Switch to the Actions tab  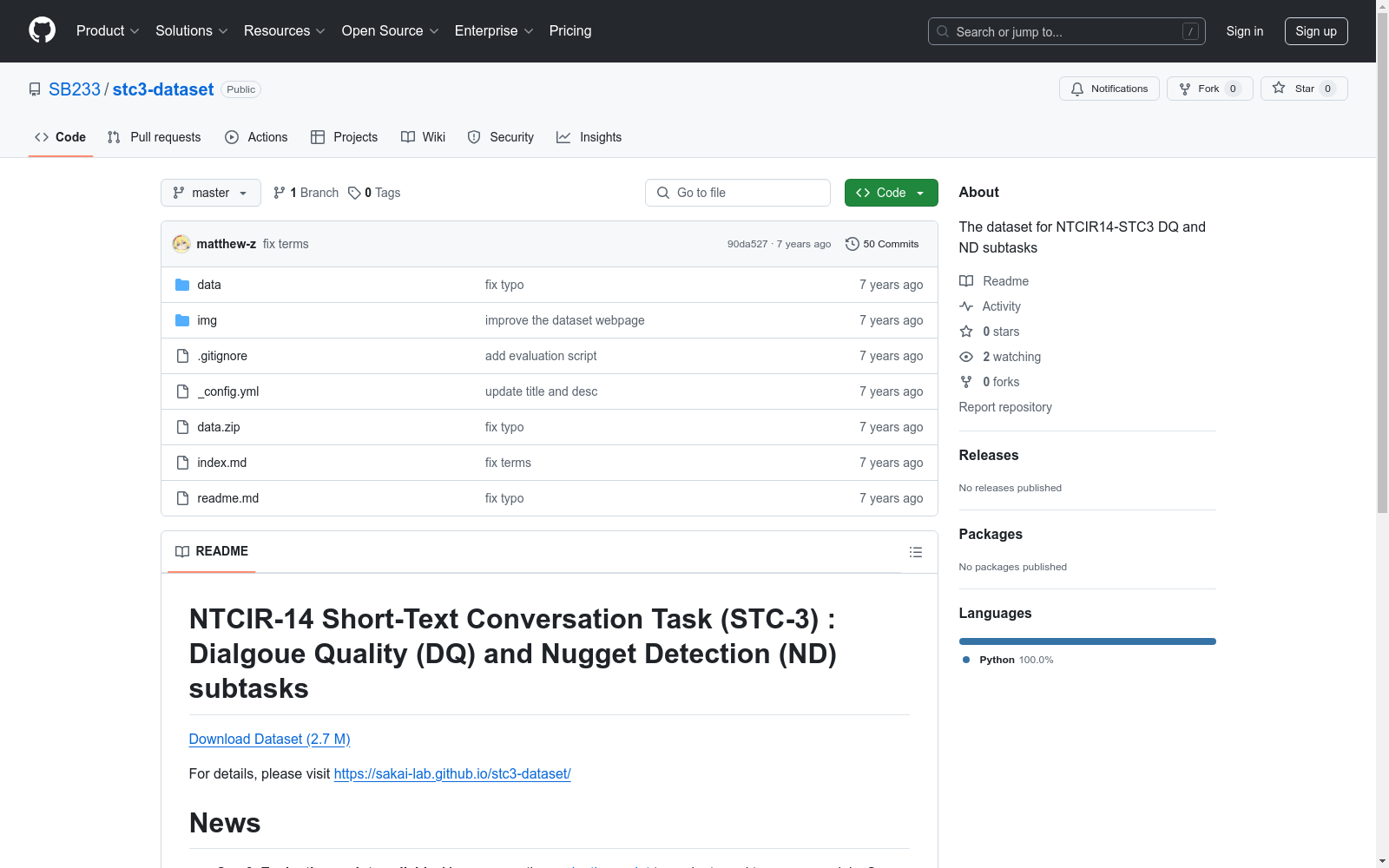(x=256, y=137)
